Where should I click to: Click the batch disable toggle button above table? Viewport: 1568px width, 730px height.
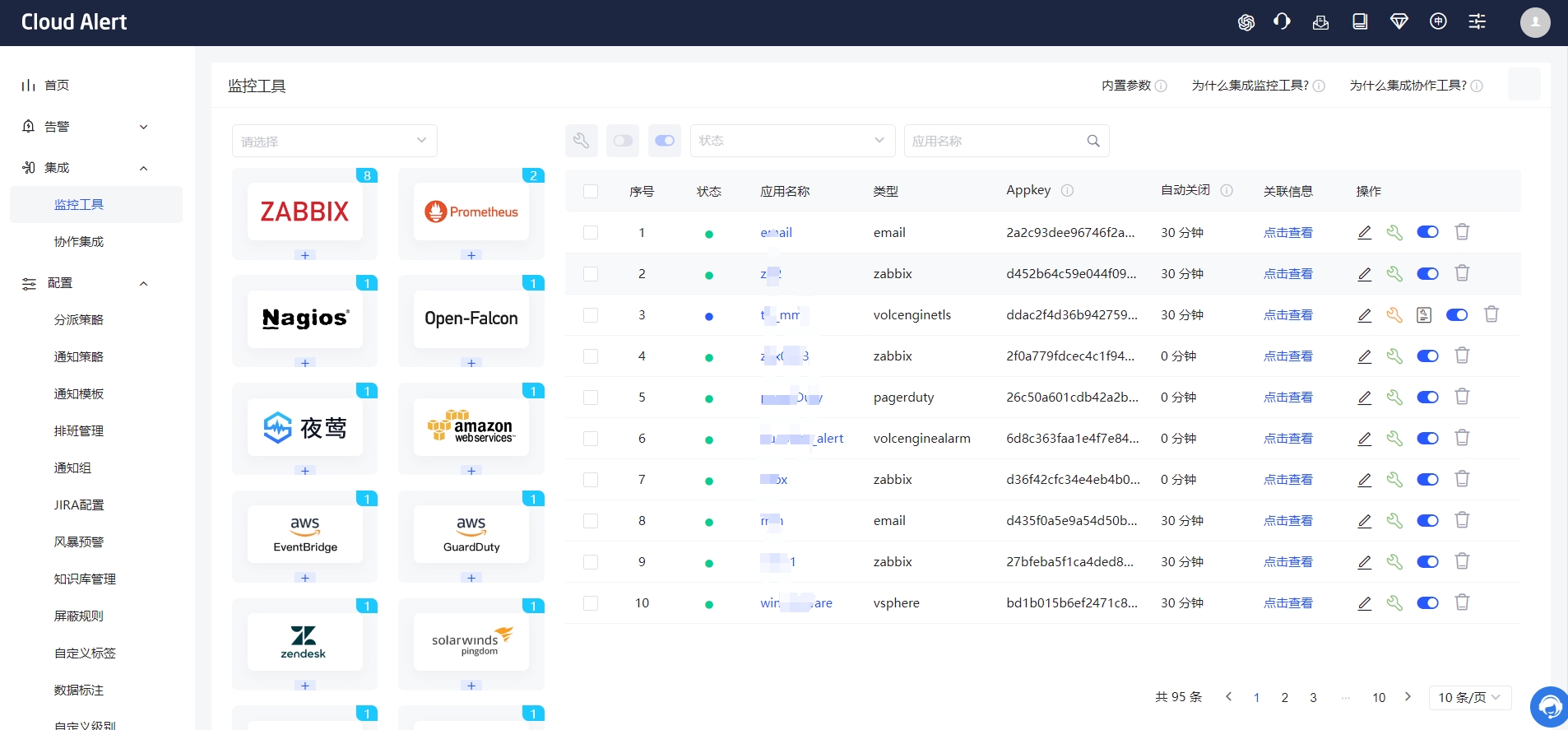623,141
